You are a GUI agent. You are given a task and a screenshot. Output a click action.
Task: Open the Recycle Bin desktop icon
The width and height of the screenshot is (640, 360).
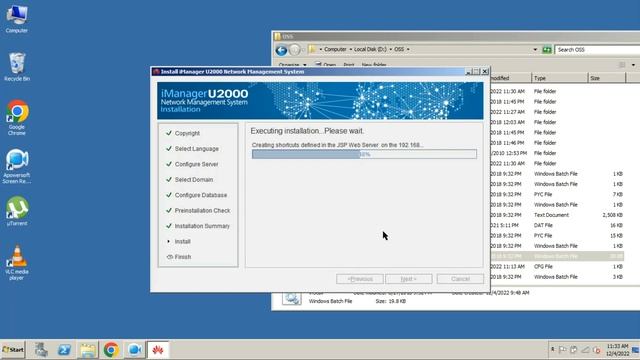click(17, 67)
